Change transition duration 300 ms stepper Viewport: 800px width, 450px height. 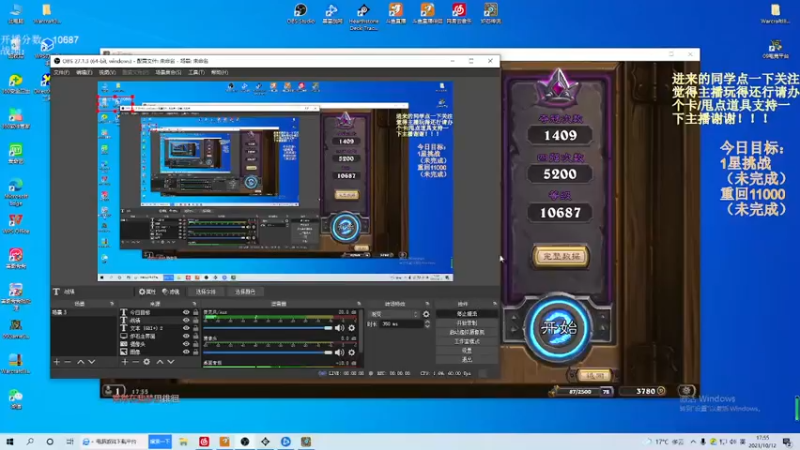(x=427, y=324)
